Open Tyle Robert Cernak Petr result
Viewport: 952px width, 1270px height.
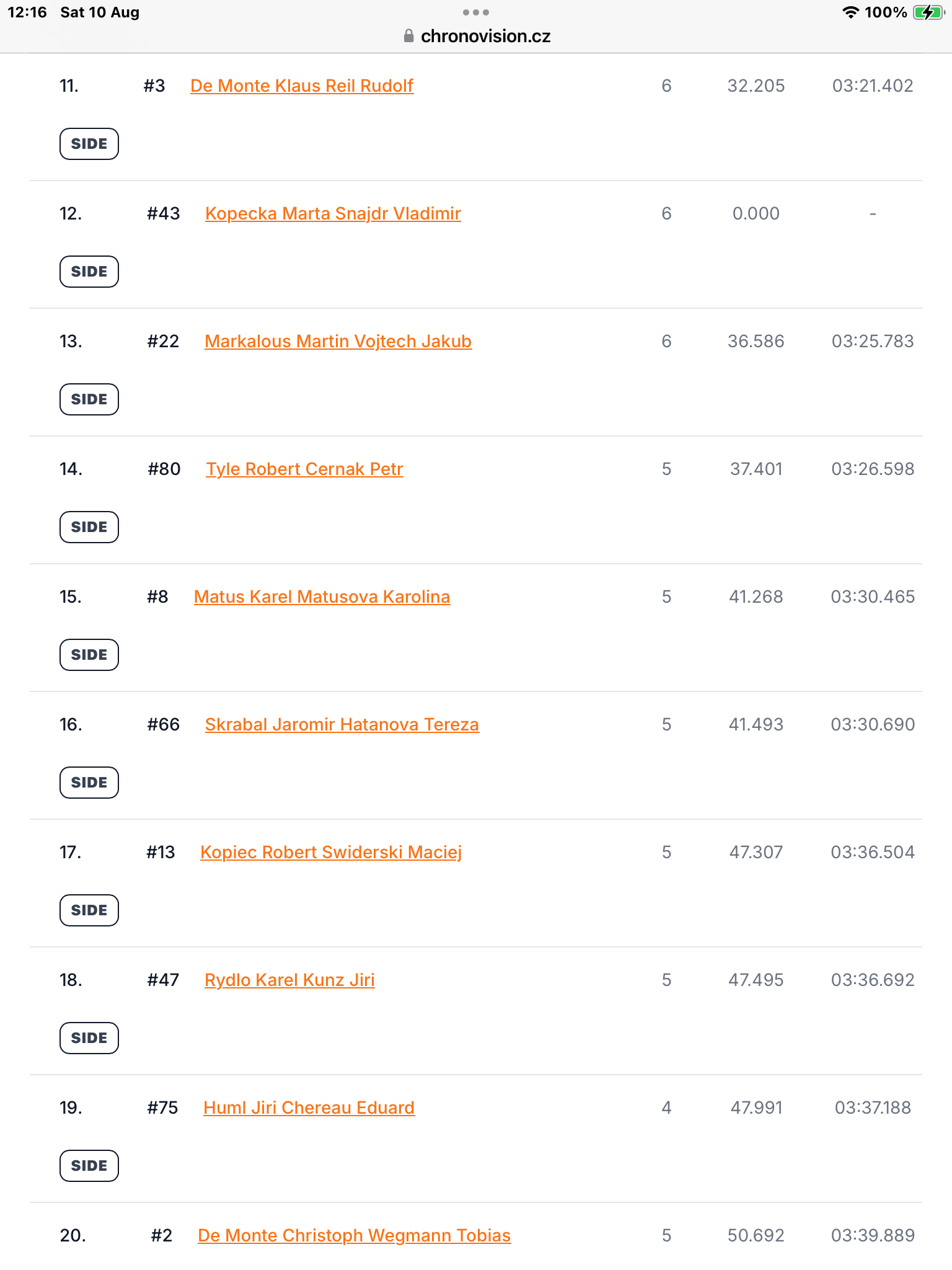(x=304, y=469)
